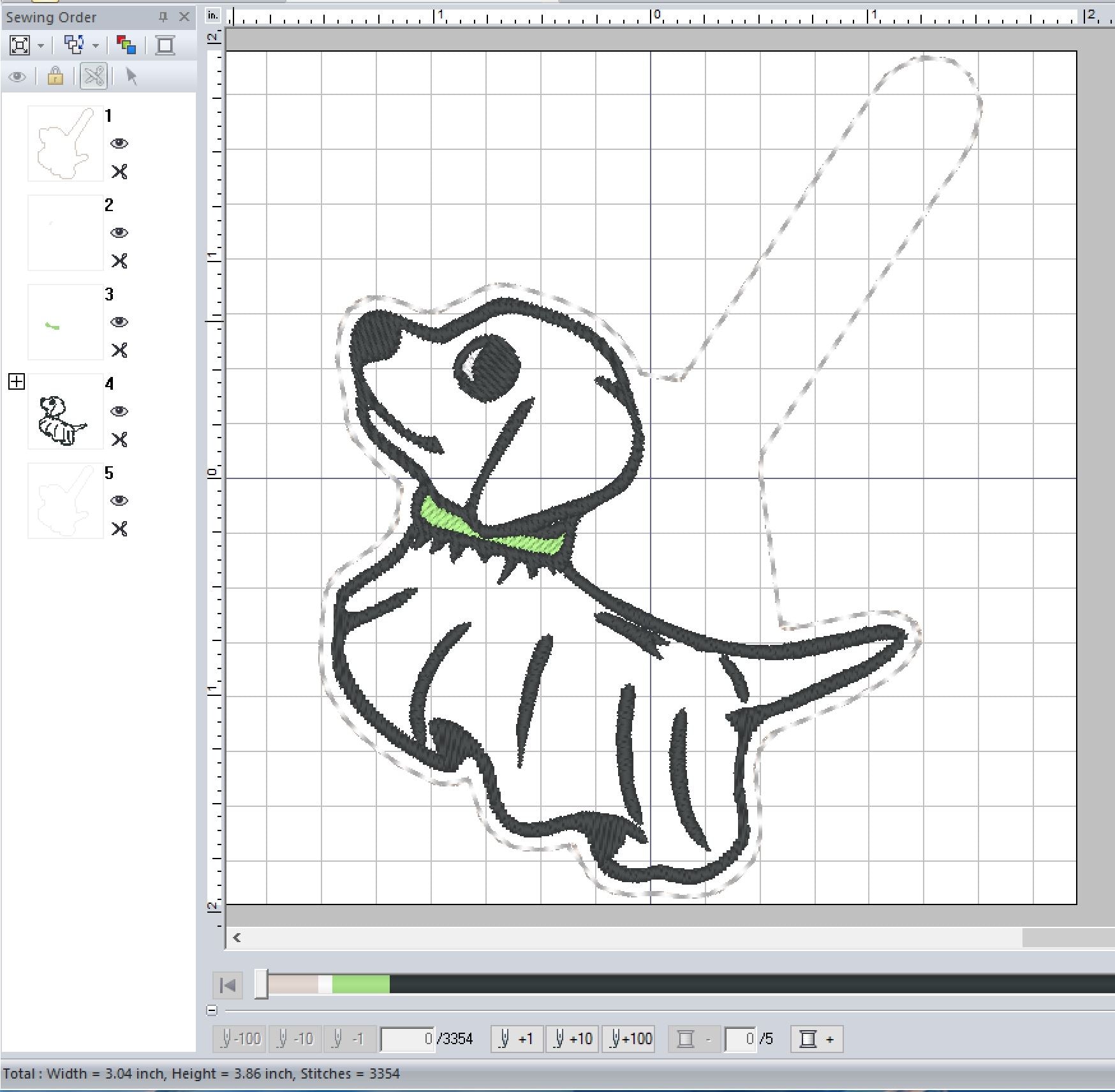Click the arrow pointer select icon
1115x1092 pixels.
[x=131, y=77]
